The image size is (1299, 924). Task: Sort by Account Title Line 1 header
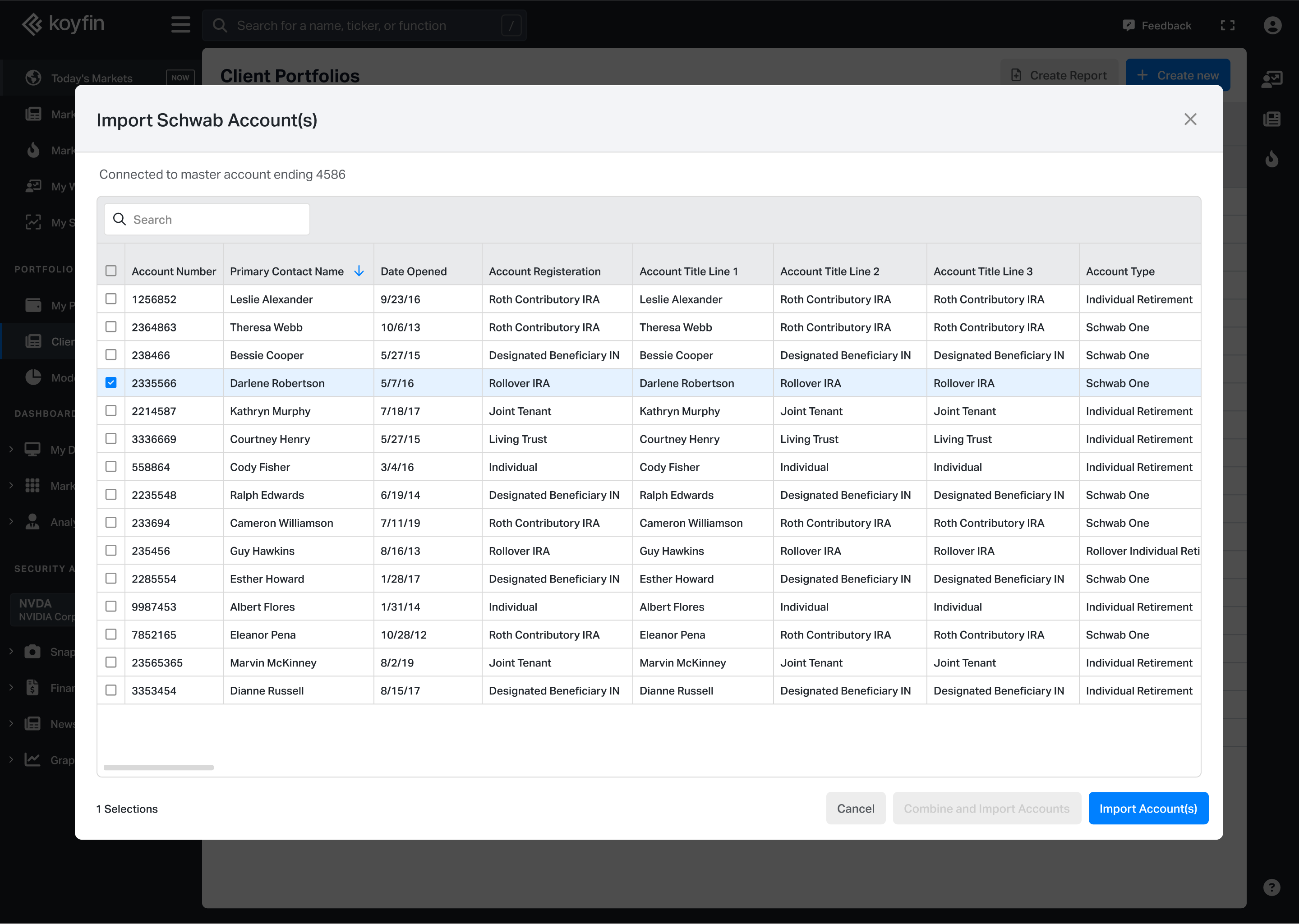click(x=688, y=271)
